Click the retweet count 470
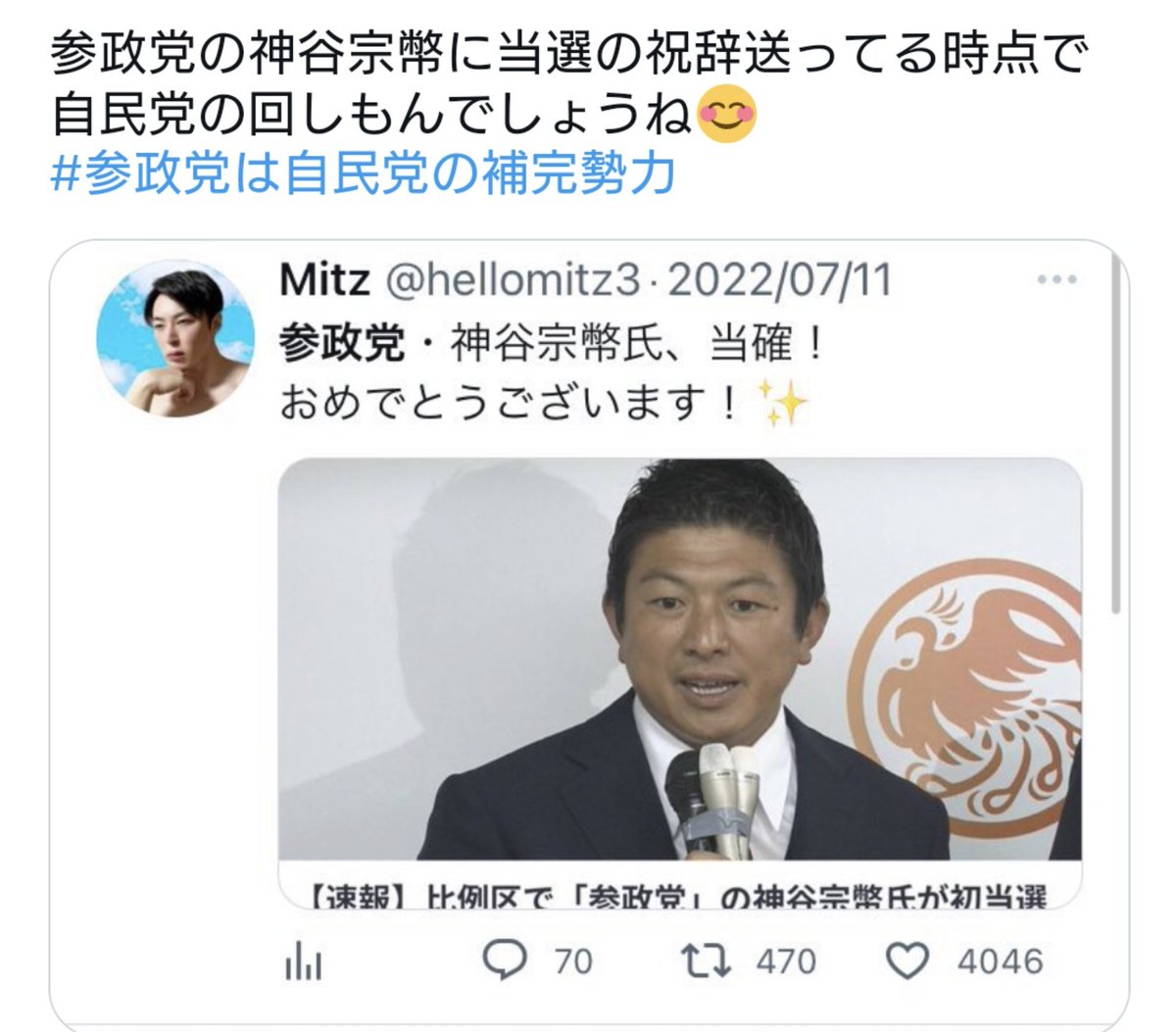Viewport: 1176px width, 1032px height. point(786,962)
